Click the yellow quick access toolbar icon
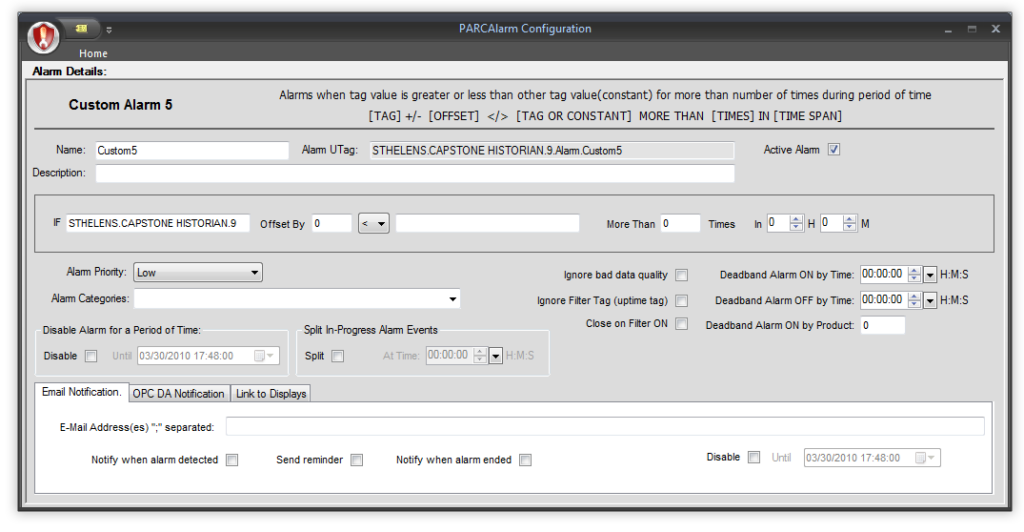Image resolution: width=1024 pixels, height=532 pixels. click(x=81, y=29)
